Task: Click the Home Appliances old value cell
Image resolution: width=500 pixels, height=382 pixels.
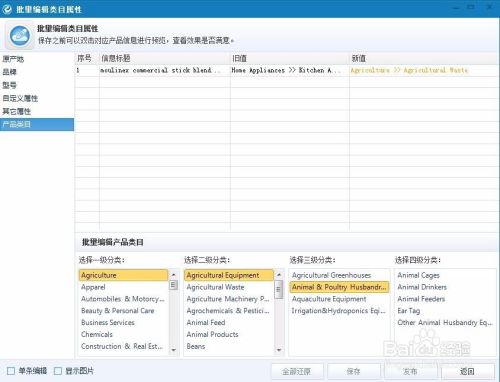Action: [290, 70]
